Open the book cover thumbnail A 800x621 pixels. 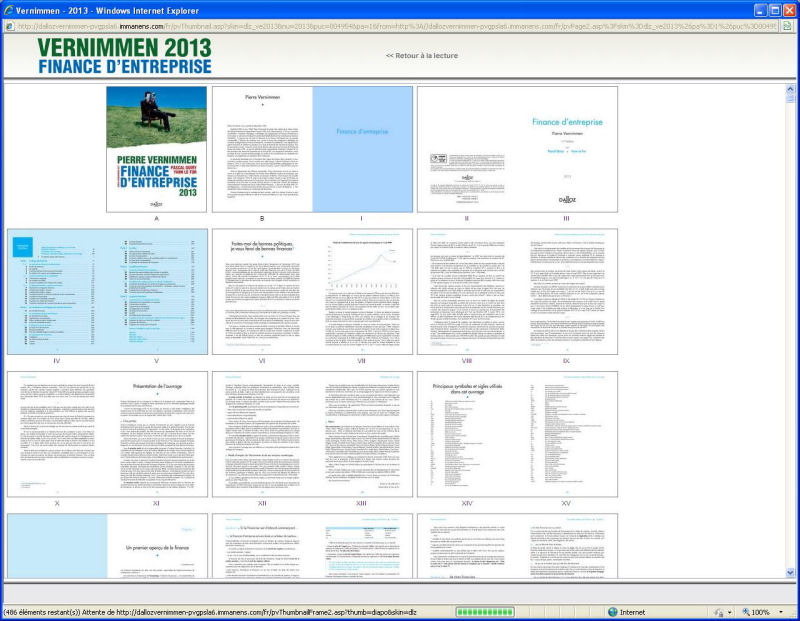point(156,149)
